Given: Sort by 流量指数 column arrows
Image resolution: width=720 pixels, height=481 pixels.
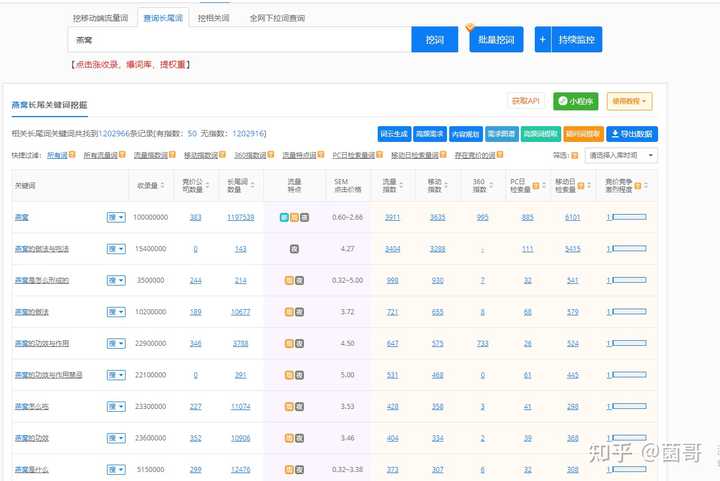Looking at the screenshot, I should coord(401,185).
